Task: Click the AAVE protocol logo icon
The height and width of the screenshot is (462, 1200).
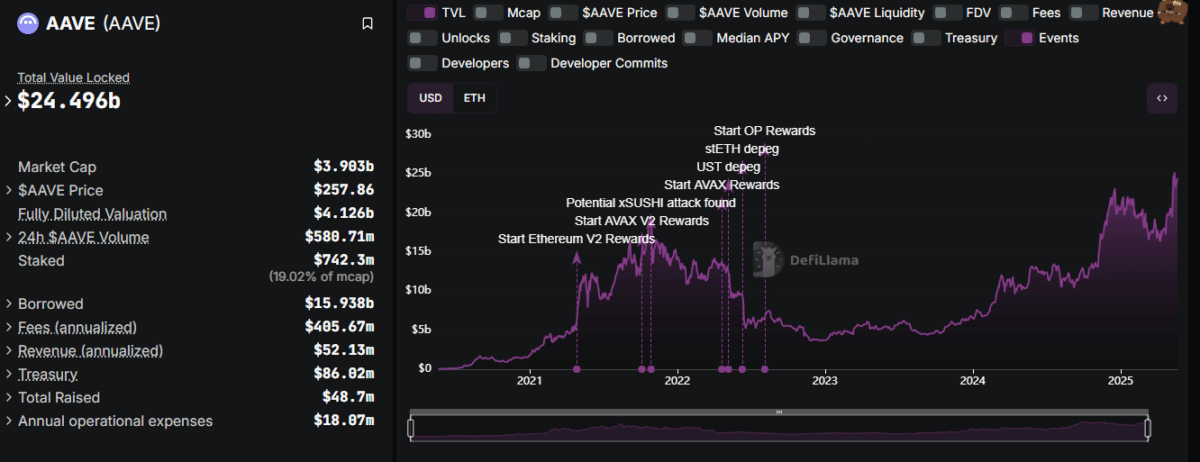Action: pos(28,22)
